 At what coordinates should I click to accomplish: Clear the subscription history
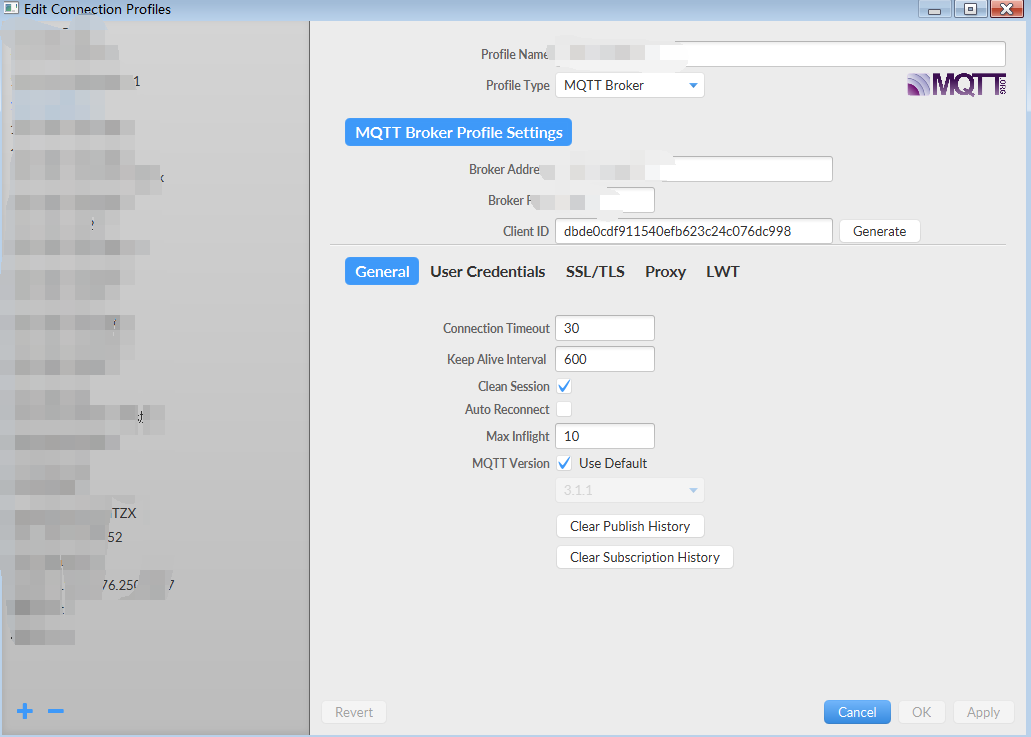click(x=644, y=556)
